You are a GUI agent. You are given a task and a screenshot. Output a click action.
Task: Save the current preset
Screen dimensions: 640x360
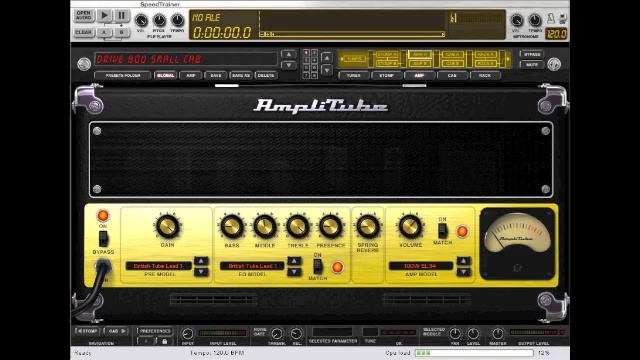click(x=216, y=76)
